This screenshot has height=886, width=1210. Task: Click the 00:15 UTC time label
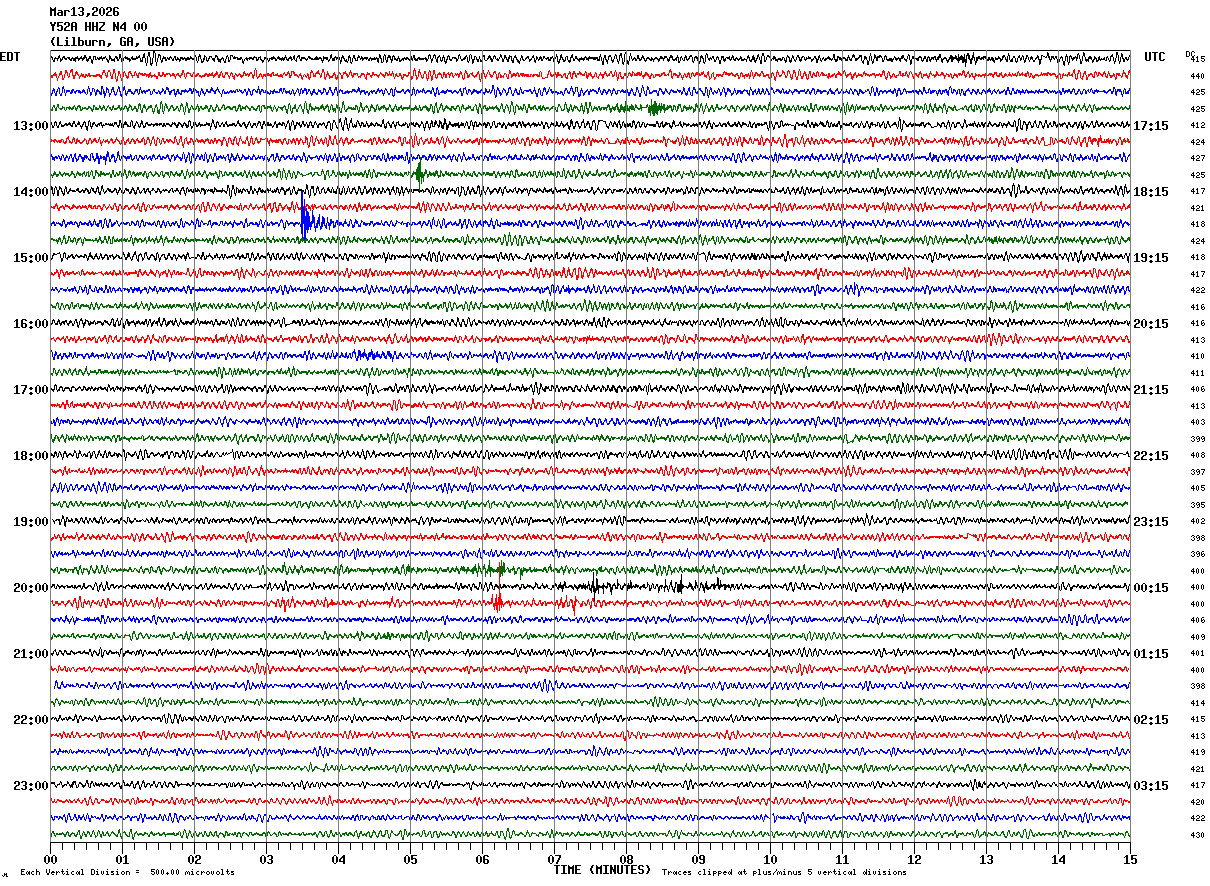(1151, 588)
